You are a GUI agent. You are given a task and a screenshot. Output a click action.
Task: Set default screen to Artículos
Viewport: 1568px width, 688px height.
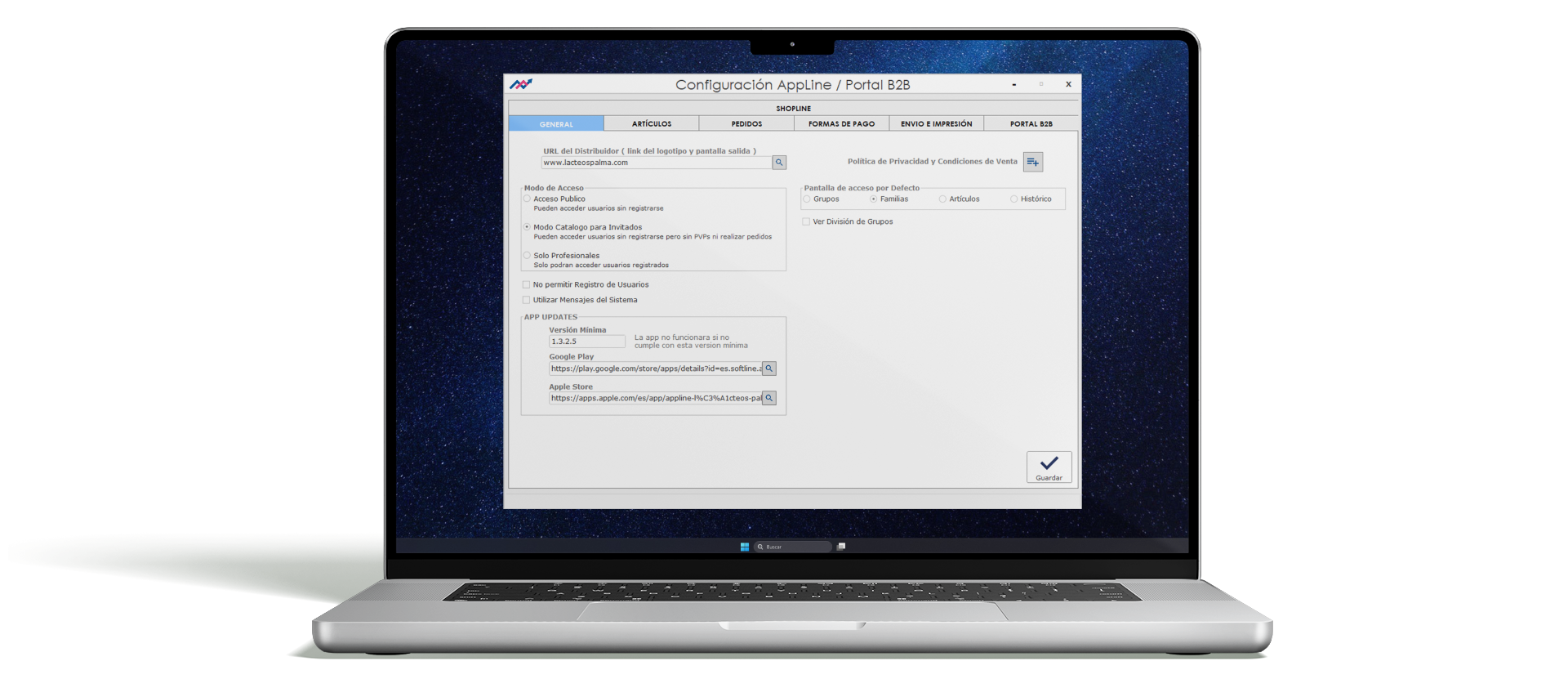point(942,199)
